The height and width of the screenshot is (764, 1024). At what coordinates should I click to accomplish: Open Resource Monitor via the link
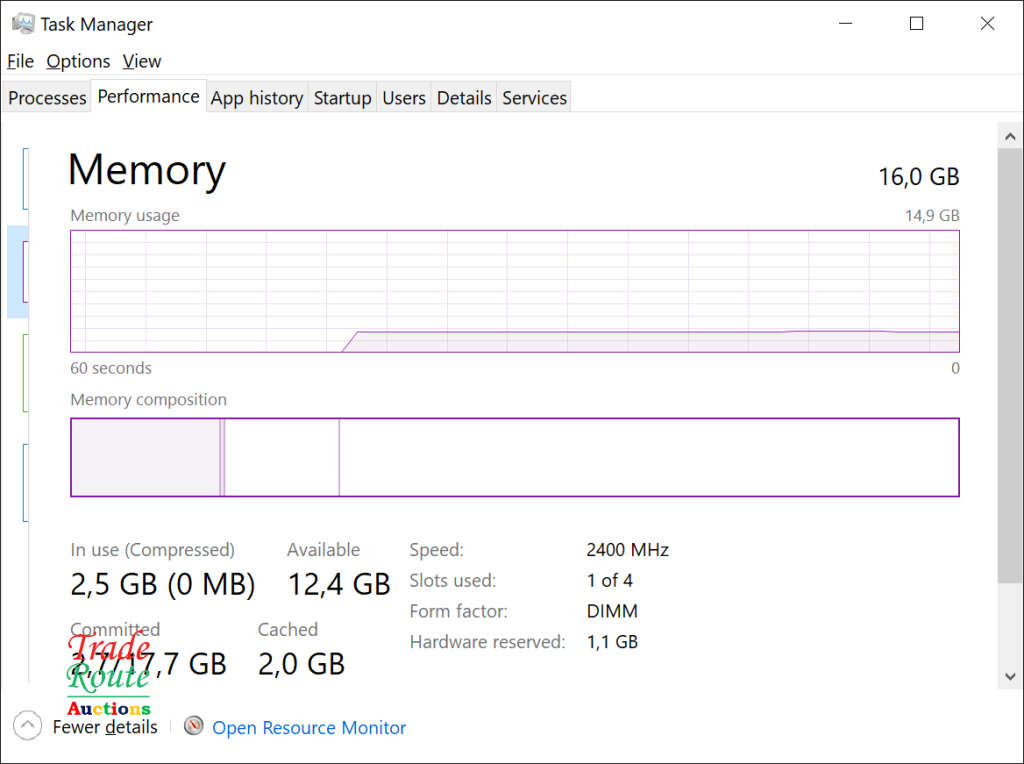pyautogui.click(x=309, y=728)
